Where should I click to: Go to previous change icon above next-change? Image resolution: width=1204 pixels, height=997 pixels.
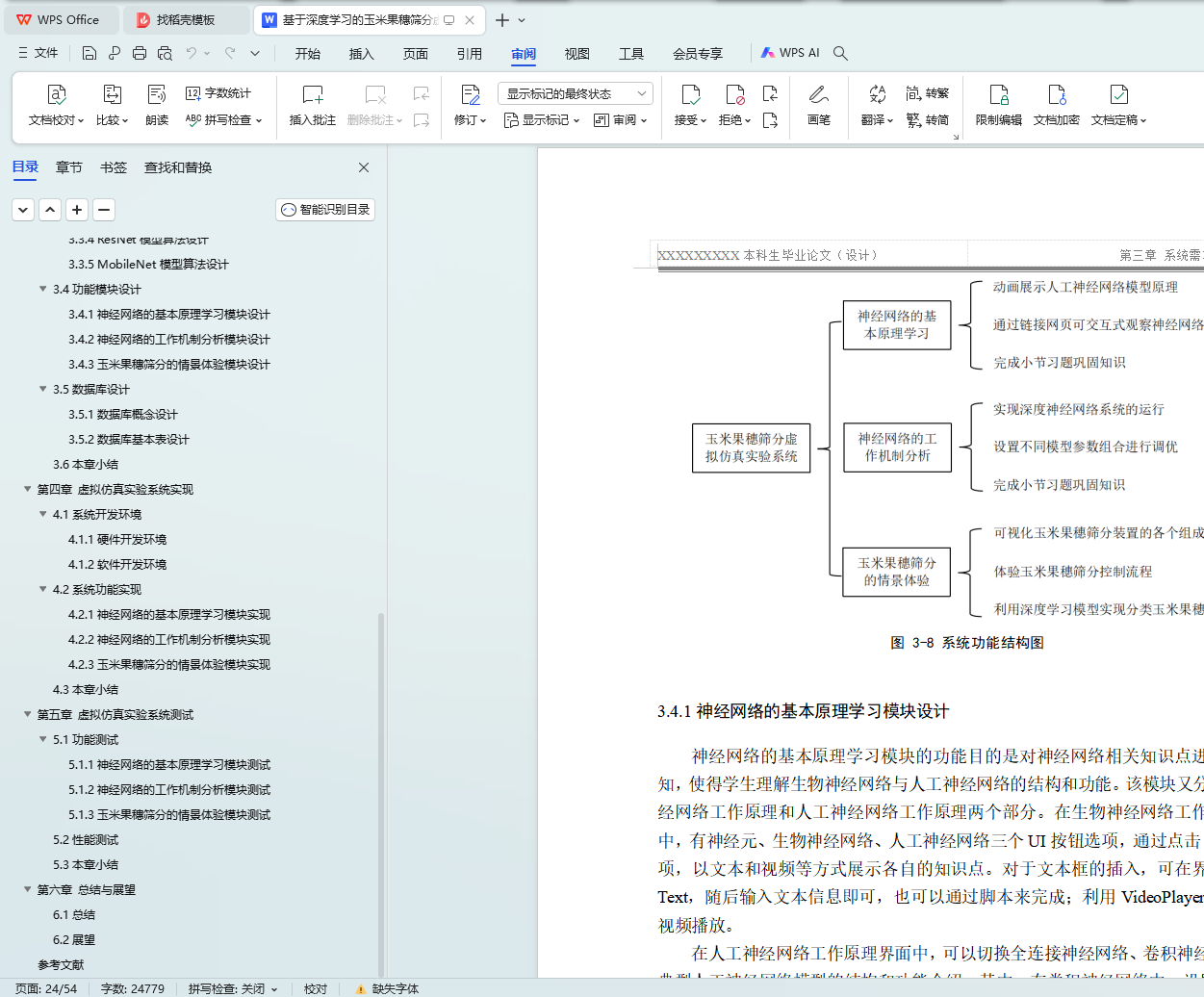click(770, 93)
